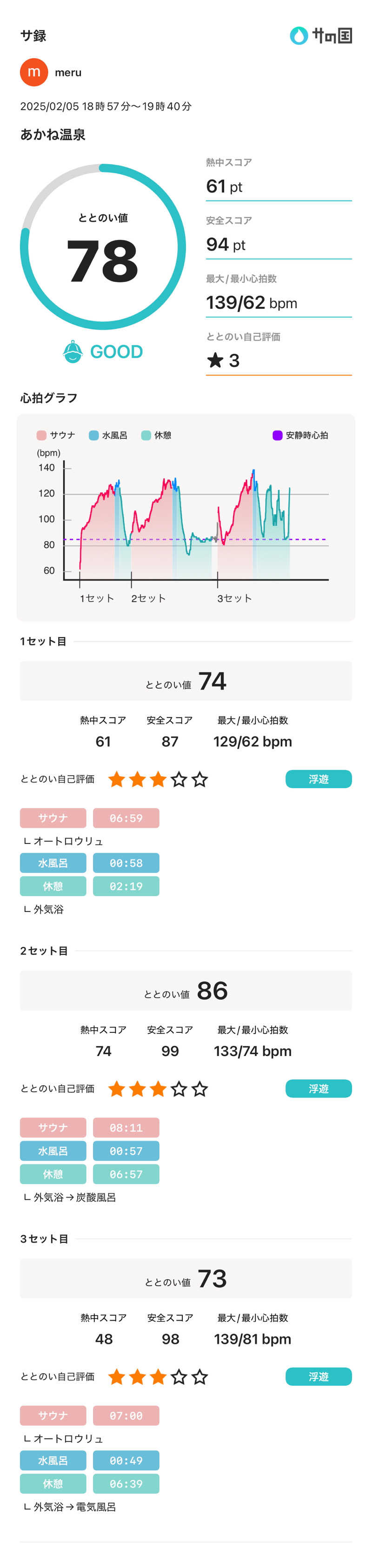Image resolution: width=372 pixels, height=1568 pixels.
Task: Click the 安静時心拍 purple legend swatch
Action: (278, 435)
